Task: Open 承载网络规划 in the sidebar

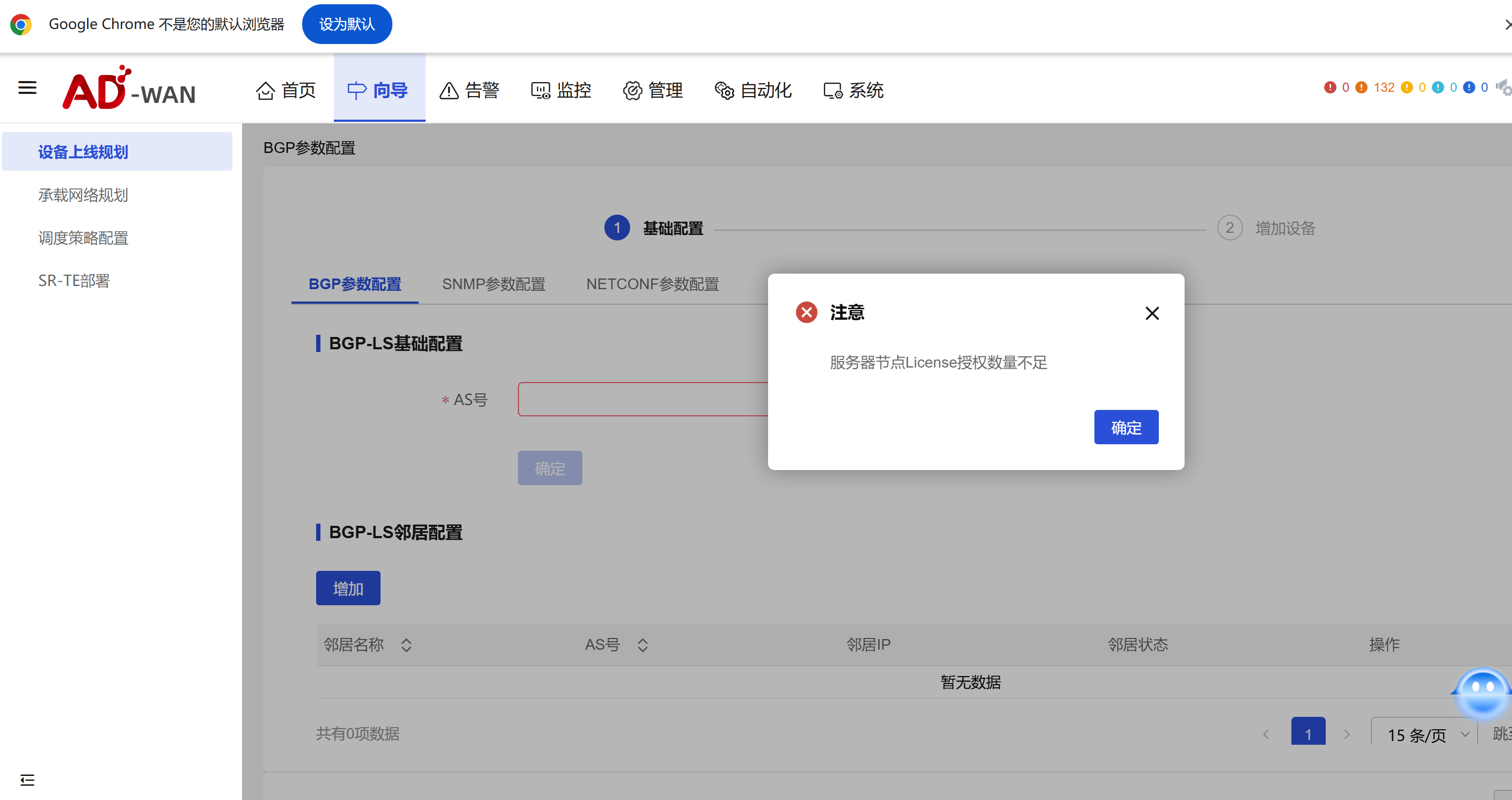Action: (83, 195)
